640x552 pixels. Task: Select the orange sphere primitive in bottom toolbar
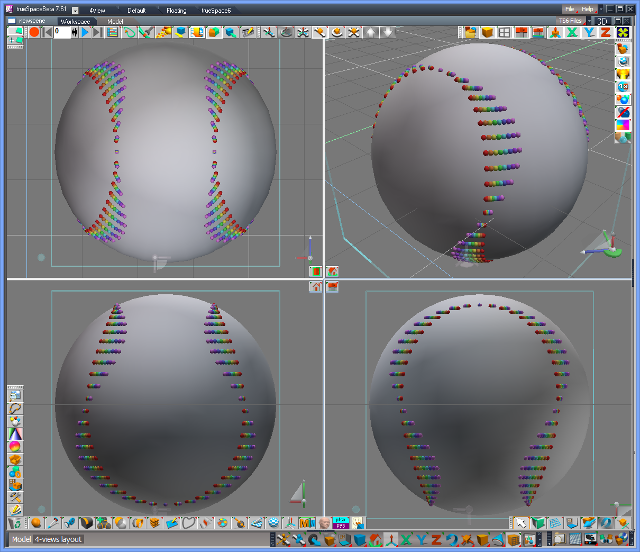[x=36, y=523]
